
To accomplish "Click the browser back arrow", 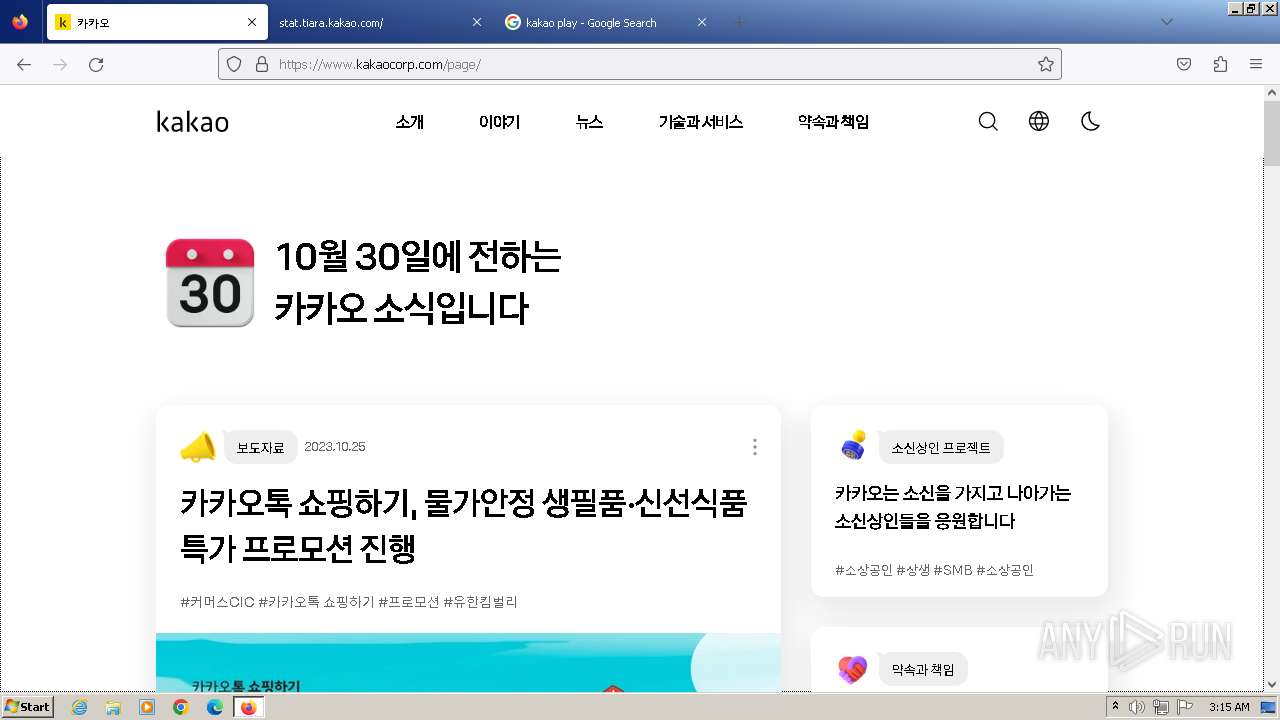I will (24, 64).
